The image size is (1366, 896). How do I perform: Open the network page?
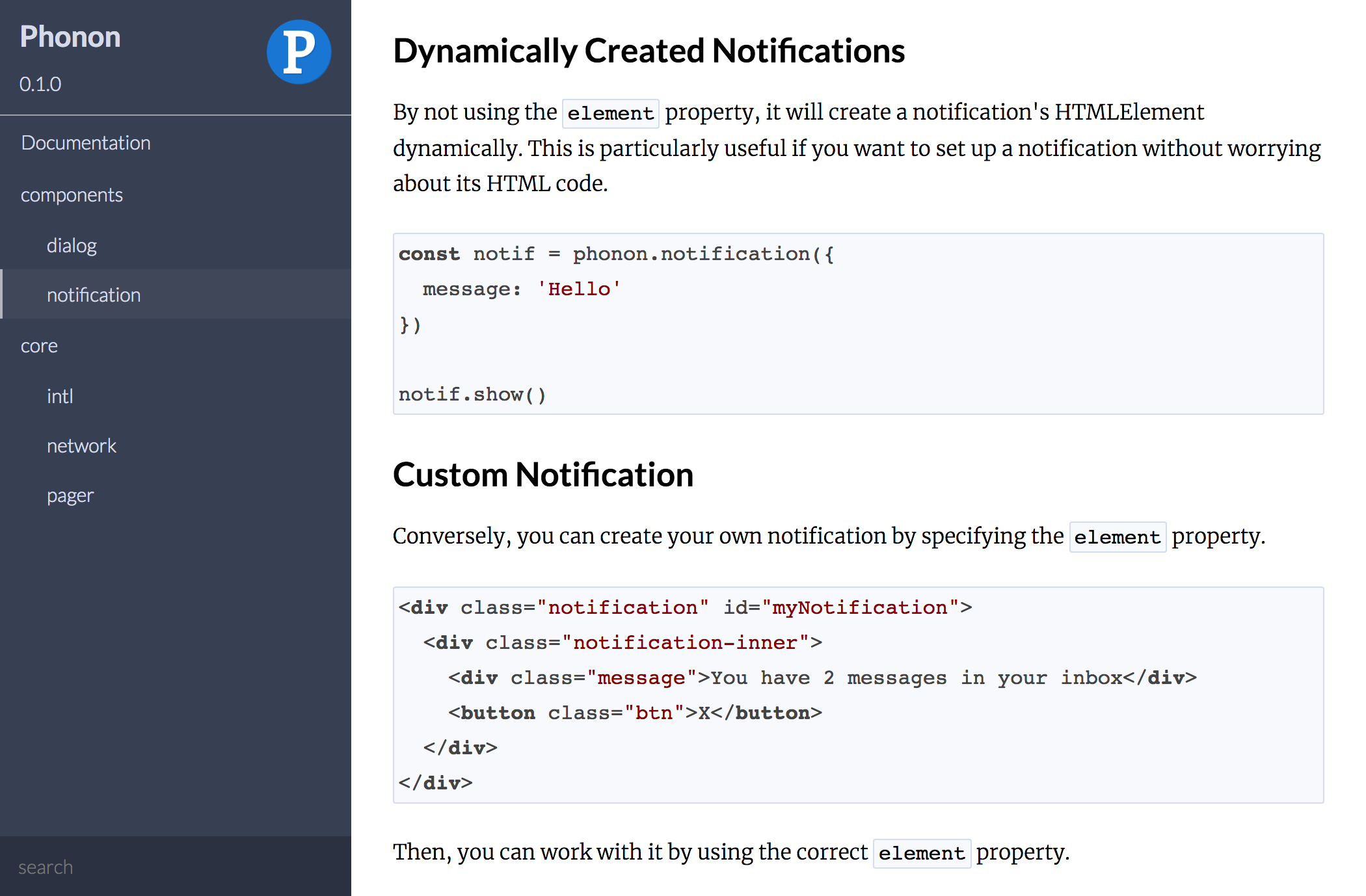[x=81, y=446]
